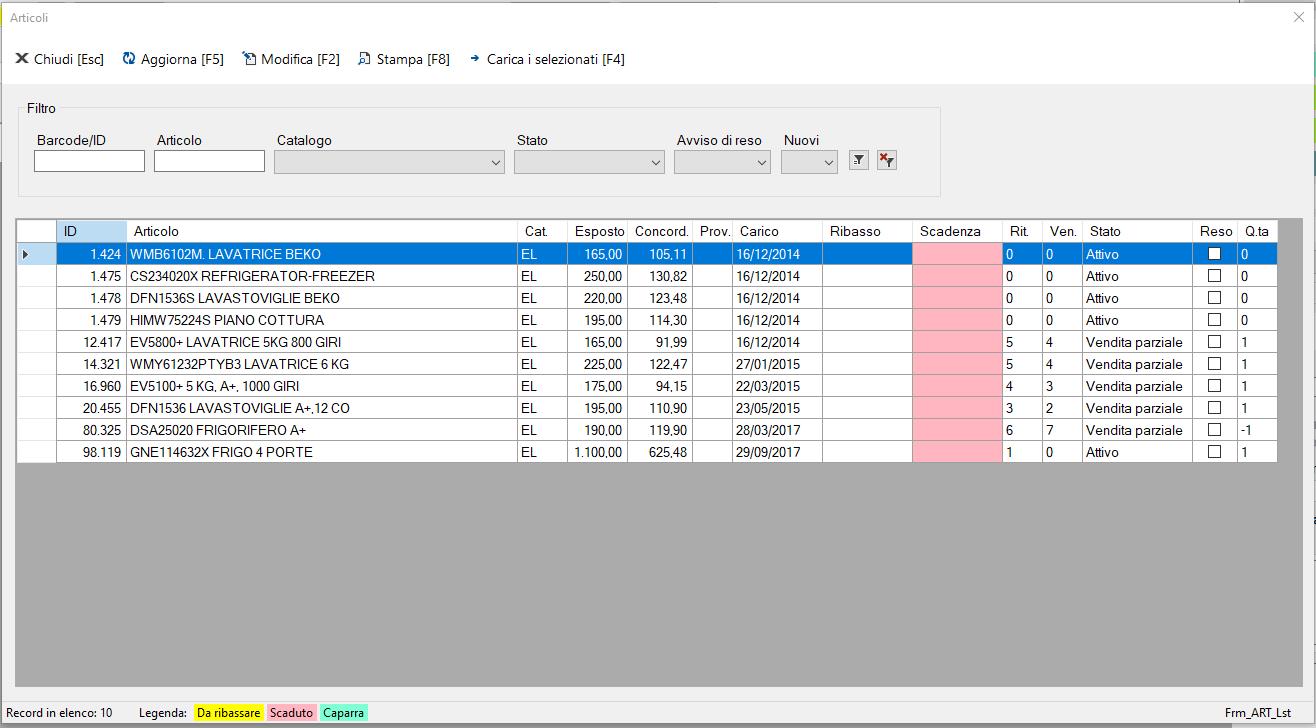Viewport: 1316px width, 728px height.
Task: Select row DFN1536S LAVASTOVIGLIE BEKO
Action: coord(647,298)
